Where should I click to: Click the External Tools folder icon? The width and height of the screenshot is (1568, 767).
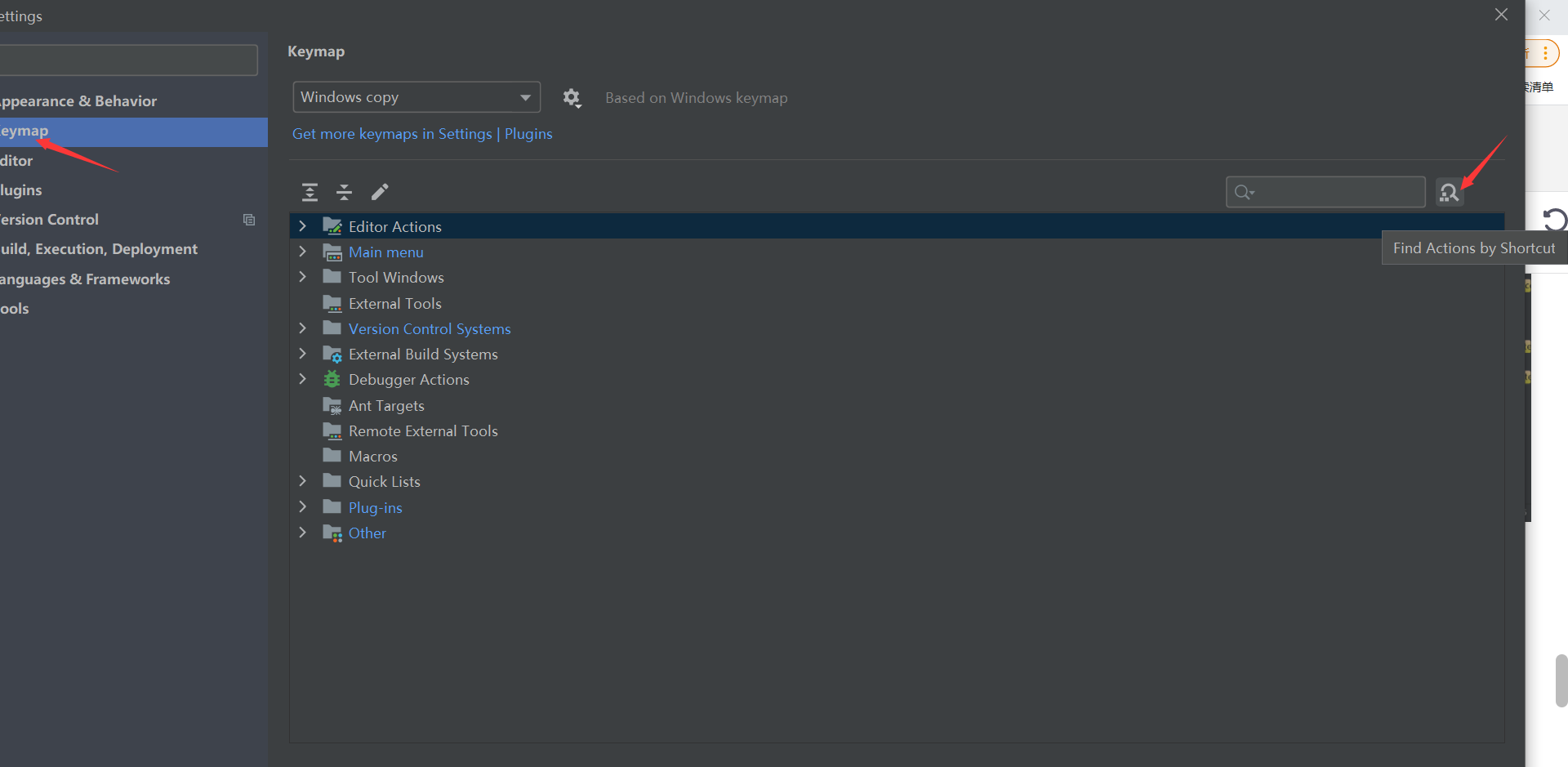pos(332,303)
